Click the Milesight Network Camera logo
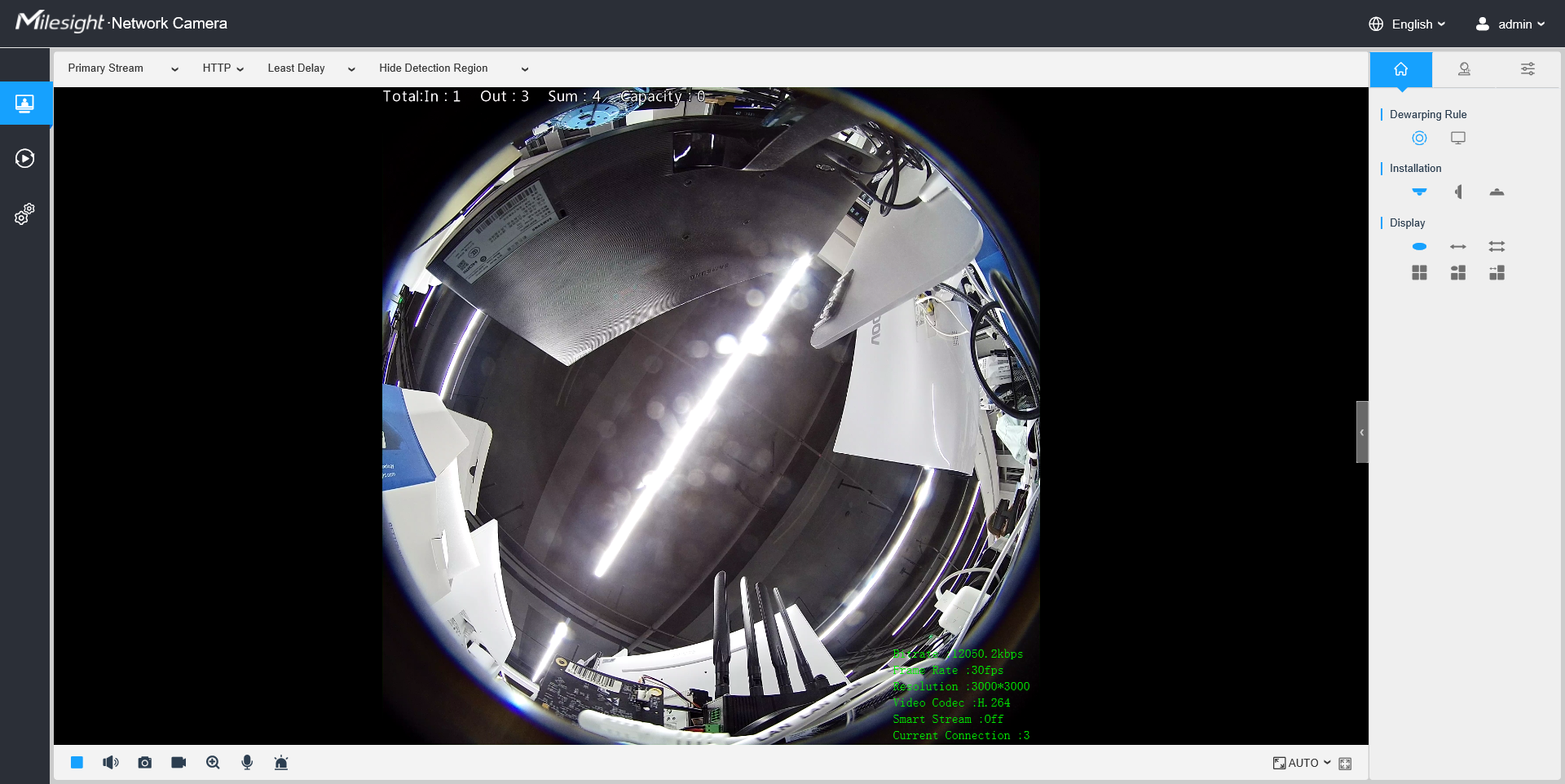Screen dimensions: 1565x784 121,22
